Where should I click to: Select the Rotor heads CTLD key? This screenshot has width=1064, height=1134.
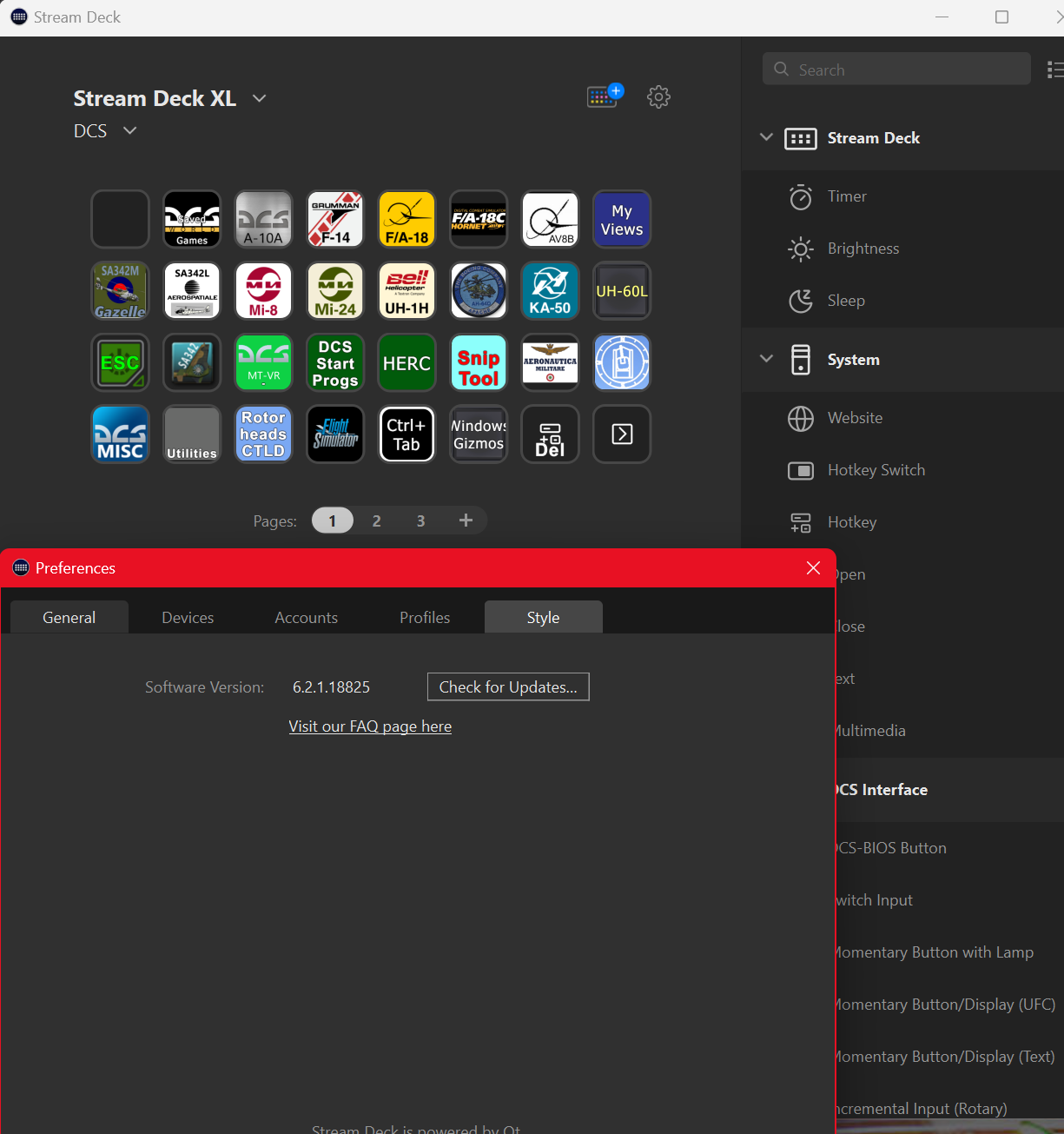(263, 434)
